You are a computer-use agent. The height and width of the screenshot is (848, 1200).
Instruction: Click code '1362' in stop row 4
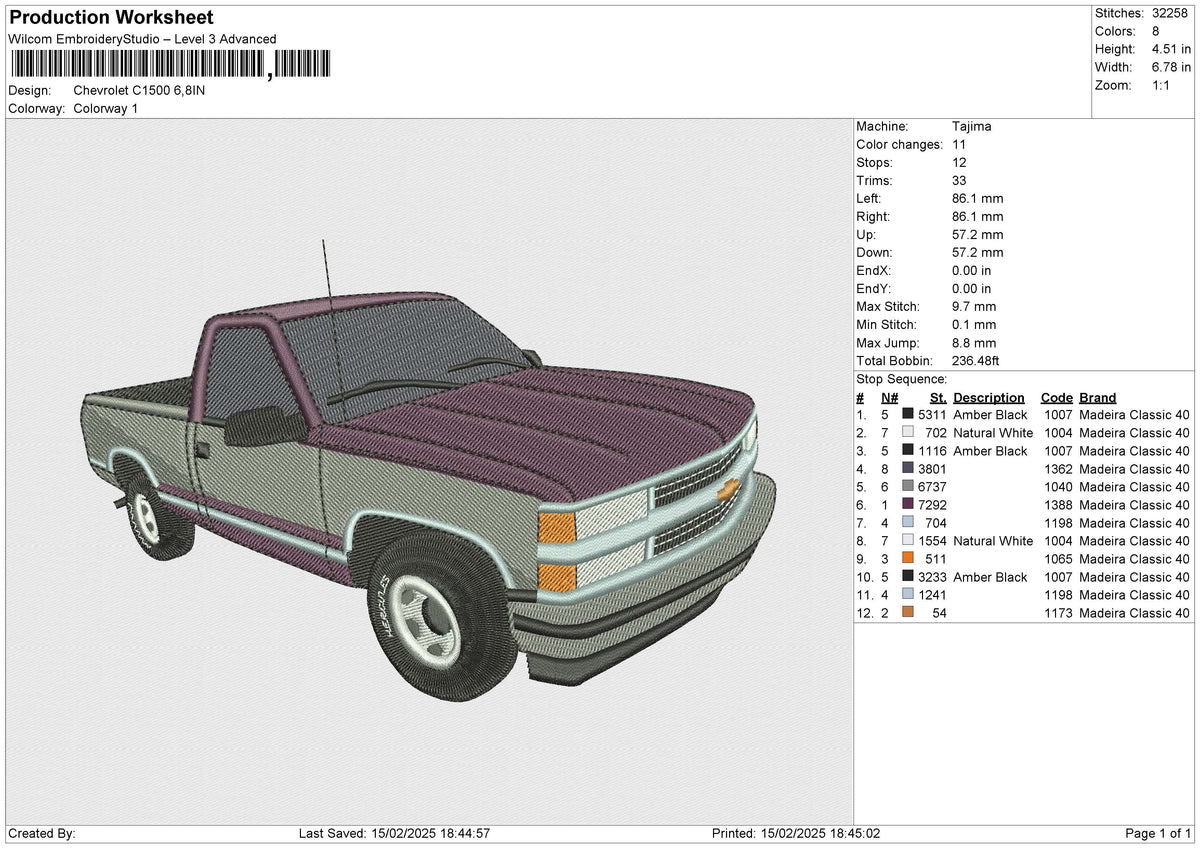pos(1059,469)
